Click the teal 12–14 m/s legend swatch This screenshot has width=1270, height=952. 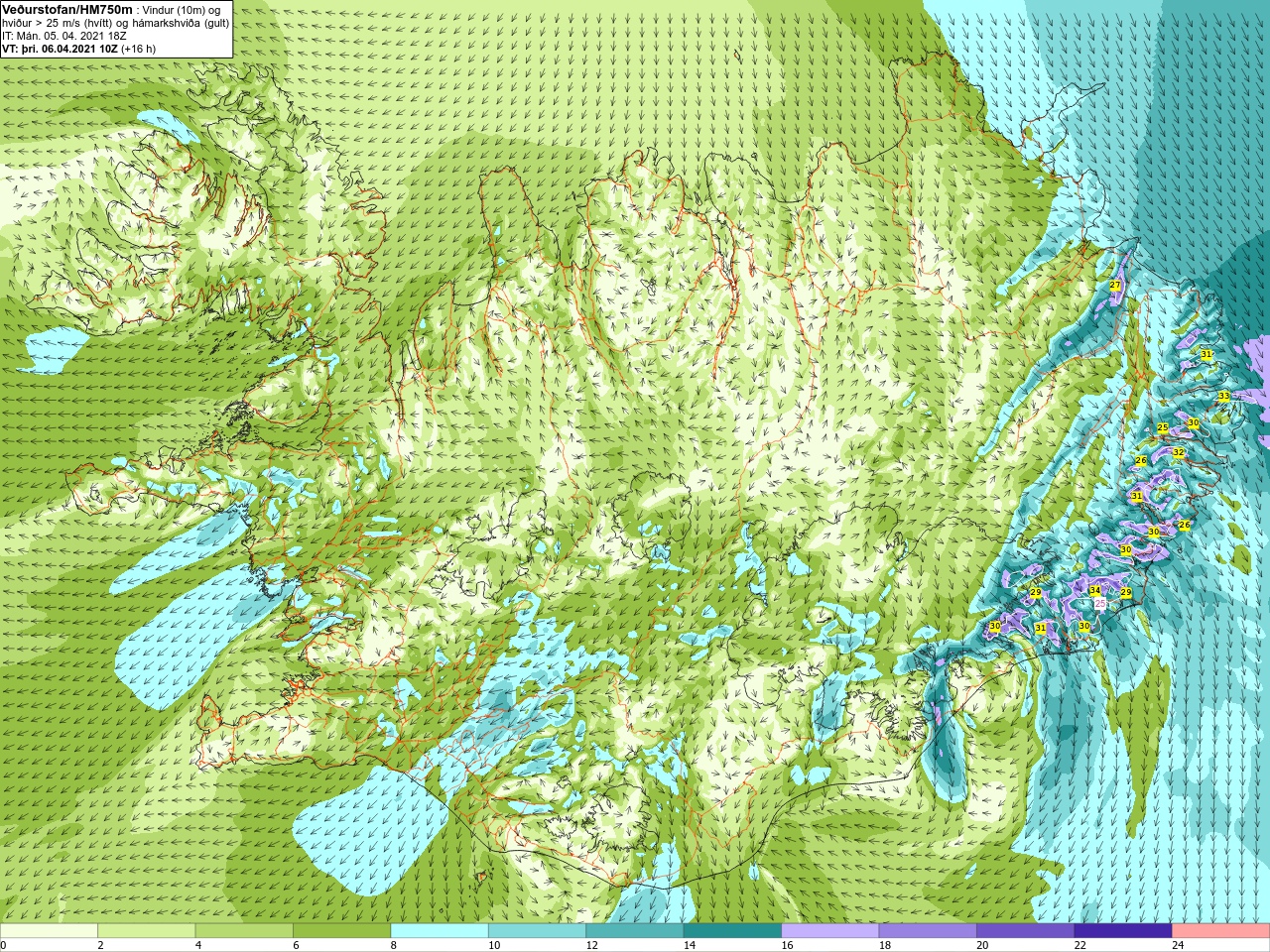click(x=635, y=931)
